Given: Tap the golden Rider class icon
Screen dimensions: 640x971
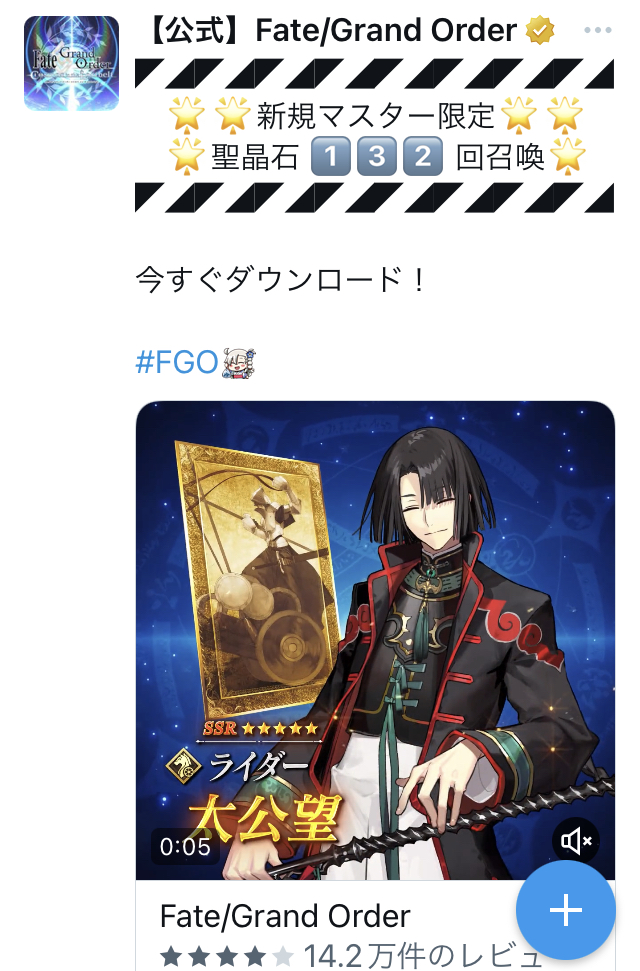Looking at the screenshot, I should click(184, 765).
